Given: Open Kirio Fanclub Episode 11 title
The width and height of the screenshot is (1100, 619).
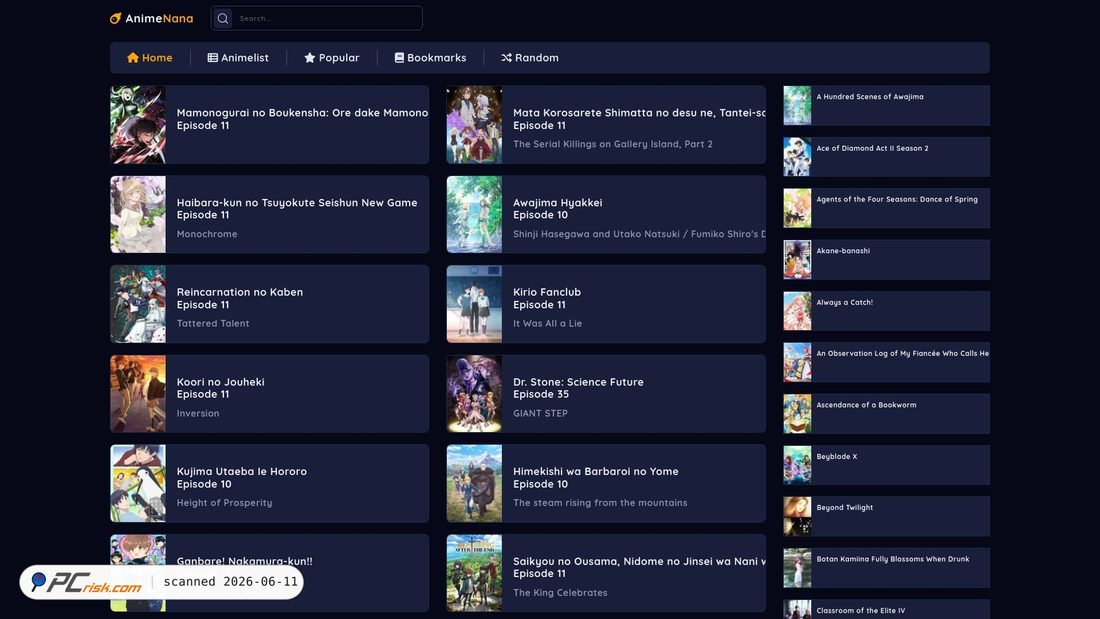Looking at the screenshot, I should click(x=547, y=298).
